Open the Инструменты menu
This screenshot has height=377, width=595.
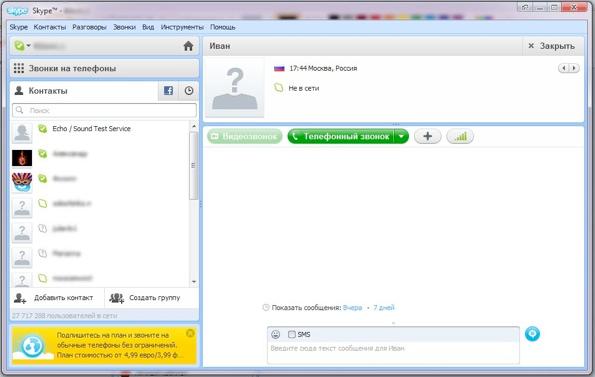pyautogui.click(x=182, y=27)
